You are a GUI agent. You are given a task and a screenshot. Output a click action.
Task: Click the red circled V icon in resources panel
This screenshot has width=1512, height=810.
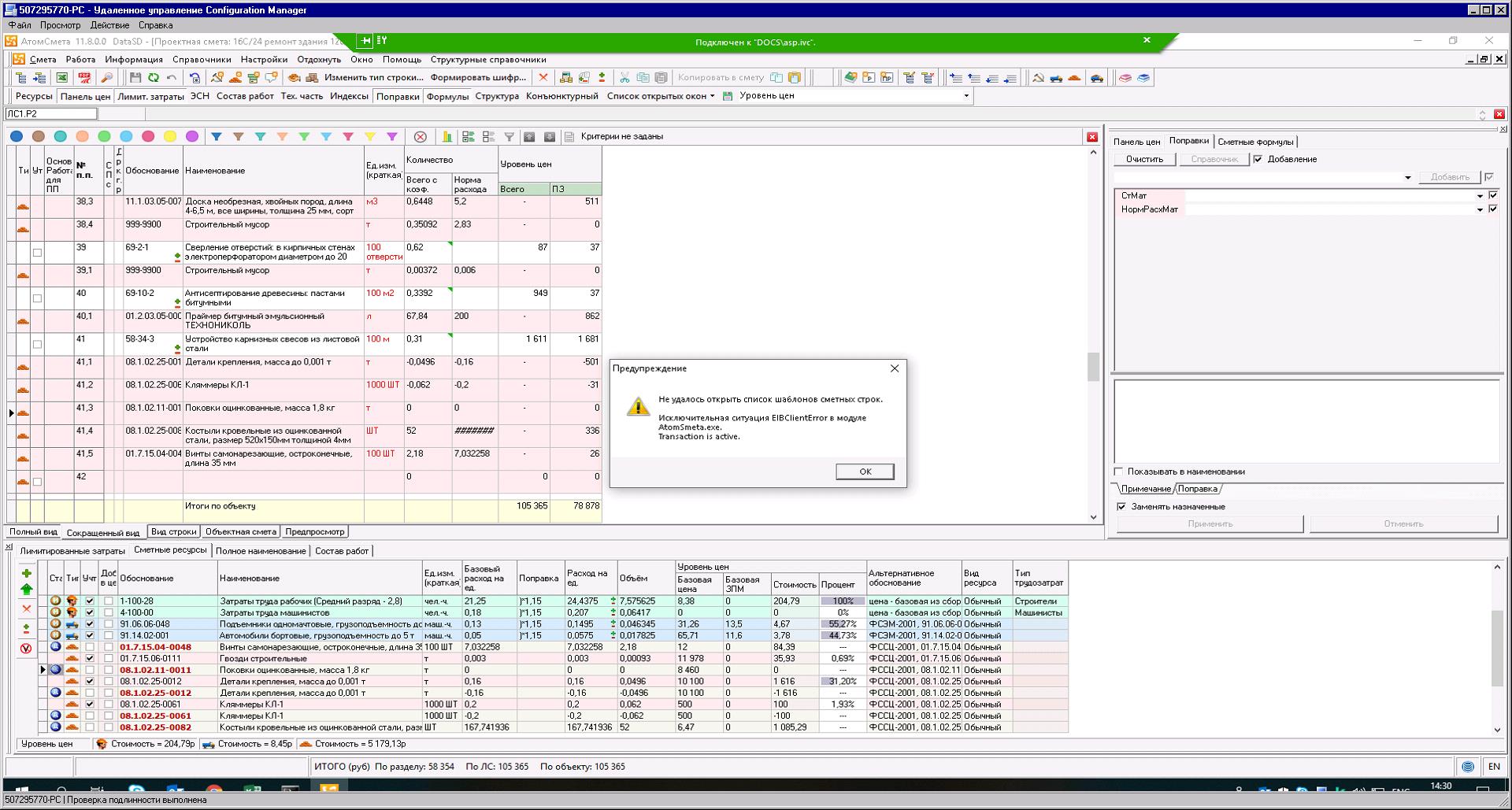click(x=26, y=648)
